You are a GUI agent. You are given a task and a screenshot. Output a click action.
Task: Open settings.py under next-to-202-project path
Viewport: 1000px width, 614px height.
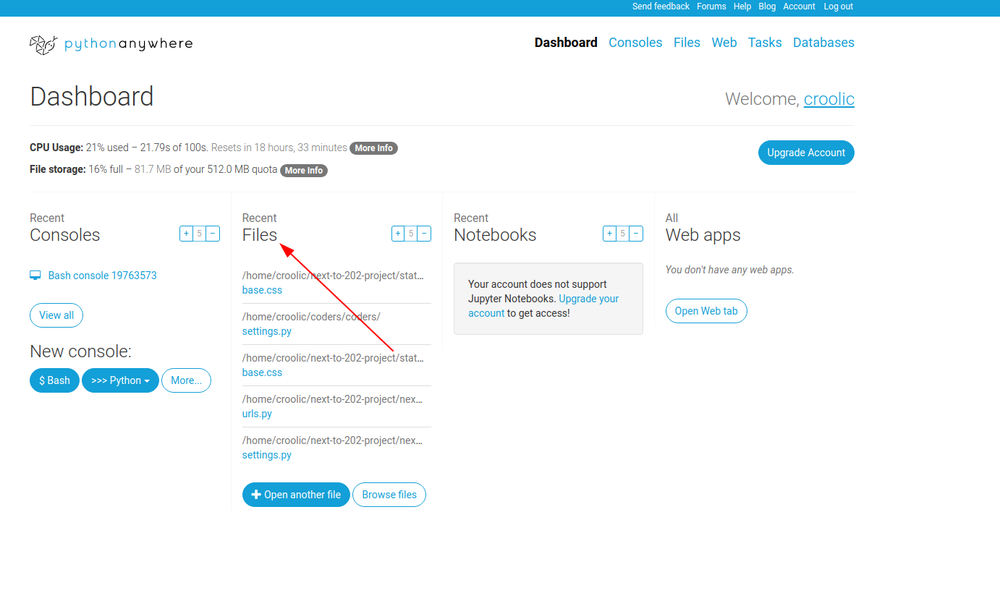click(267, 455)
